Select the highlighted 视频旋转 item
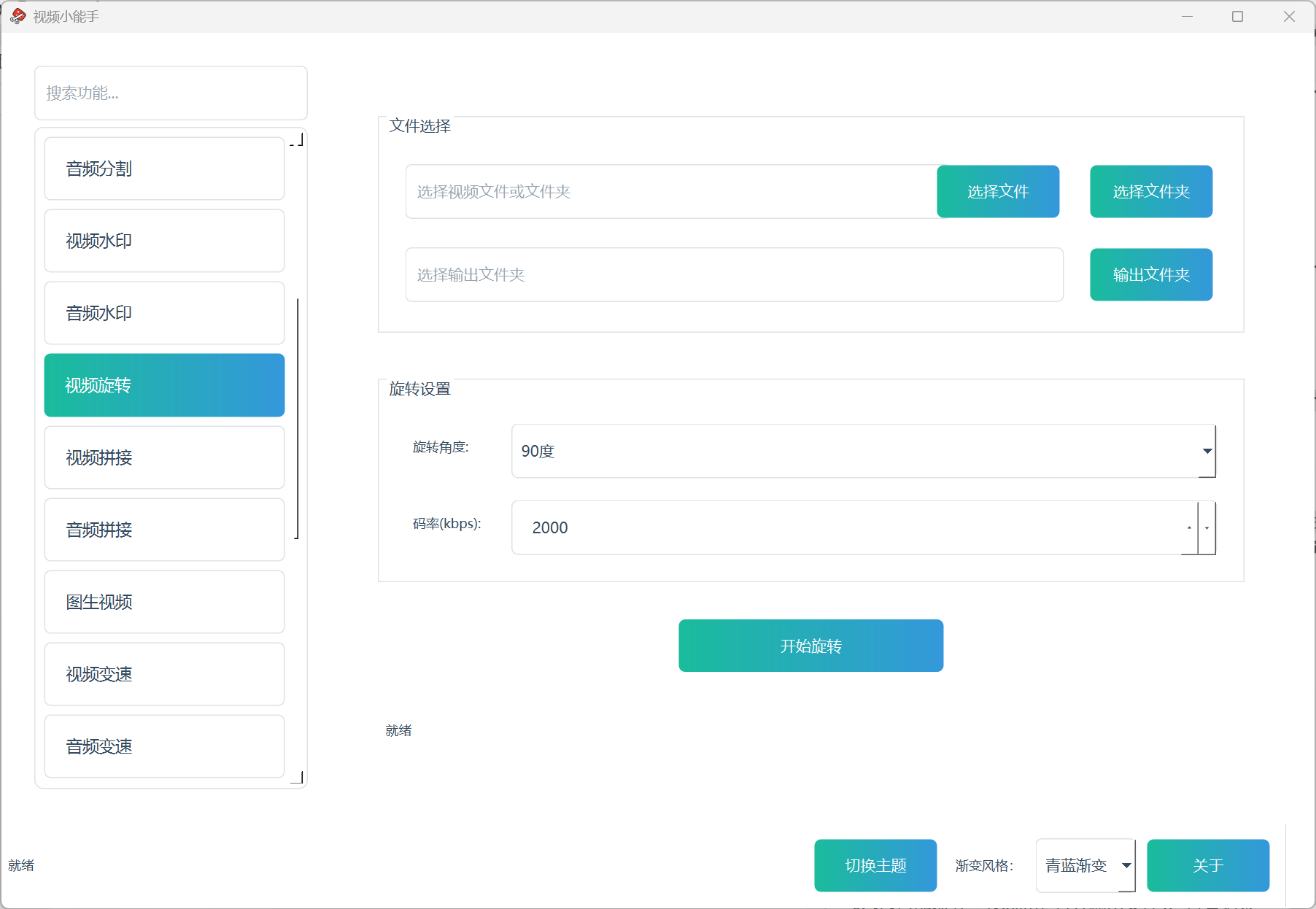Screen dimensions: 1316x909 point(164,385)
